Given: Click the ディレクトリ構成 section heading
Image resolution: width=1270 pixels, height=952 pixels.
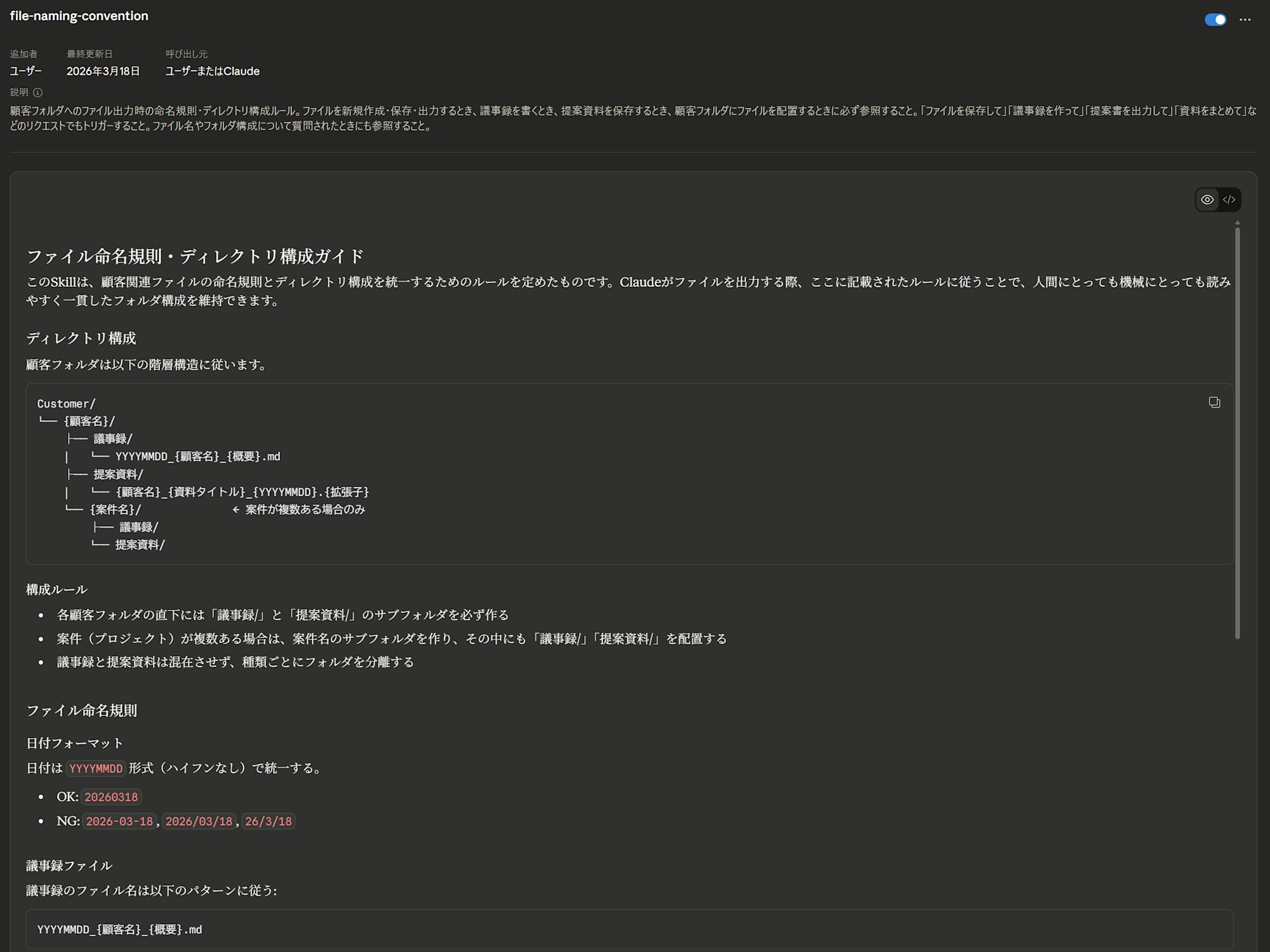Looking at the screenshot, I should [x=81, y=338].
